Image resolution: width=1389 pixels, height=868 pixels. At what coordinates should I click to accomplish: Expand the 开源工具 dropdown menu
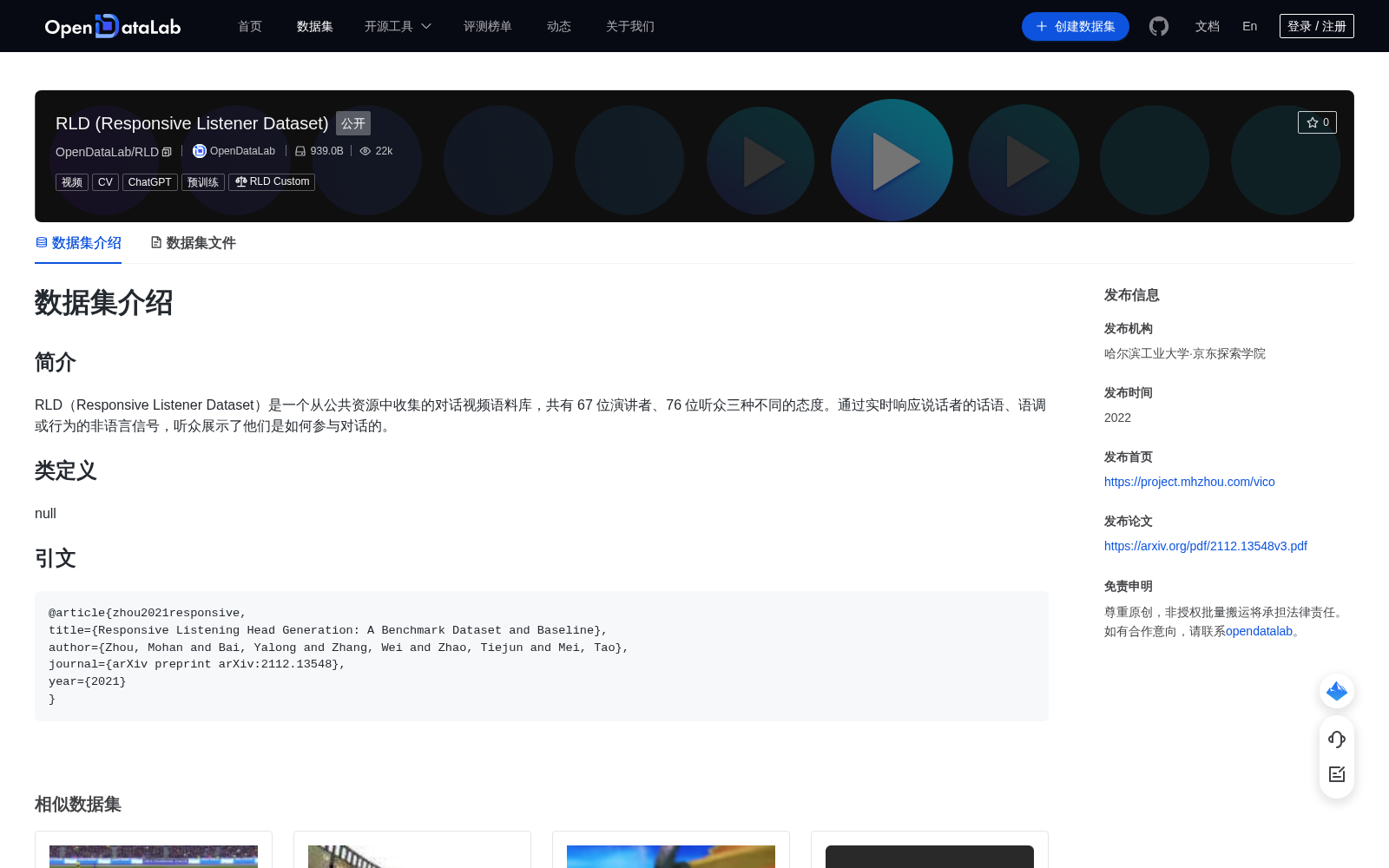[398, 26]
